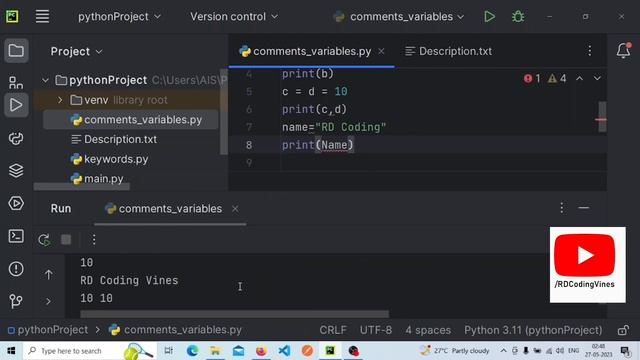The height and width of the screenshot is (360, 640).
Task: Open the Windows Start menu
Action: [x=11, y=351]
